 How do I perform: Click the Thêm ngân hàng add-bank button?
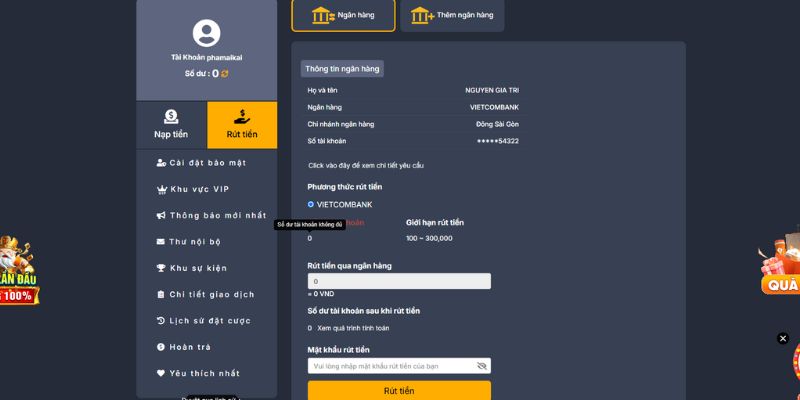click(x=452, y=15)
